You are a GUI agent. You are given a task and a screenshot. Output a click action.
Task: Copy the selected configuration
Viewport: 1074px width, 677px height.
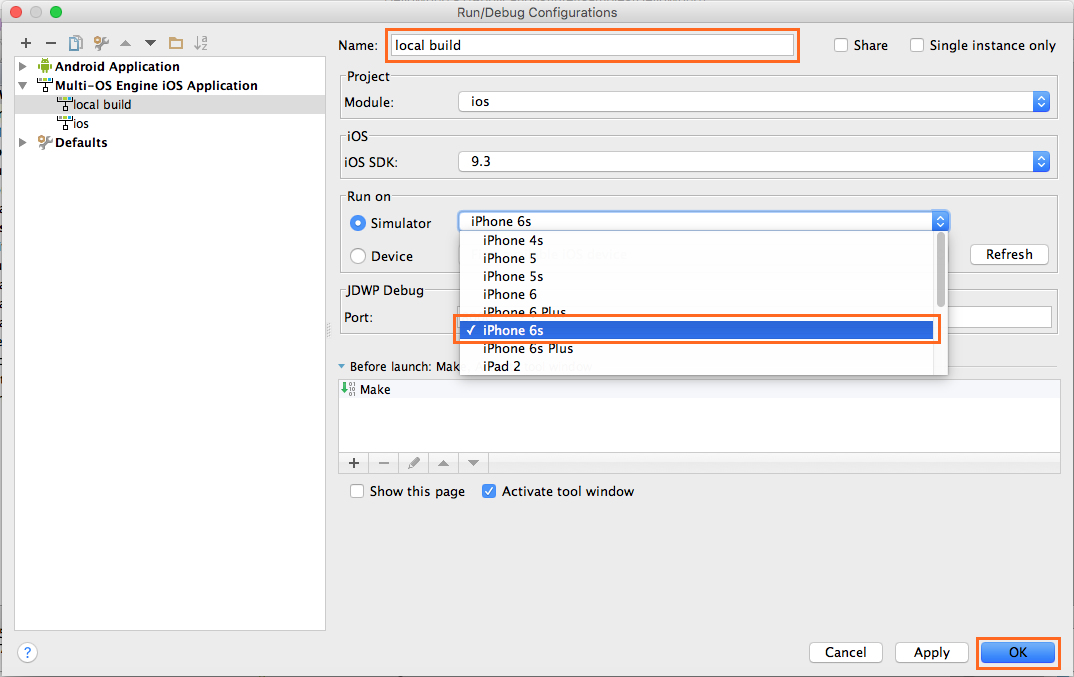(75, 43)
